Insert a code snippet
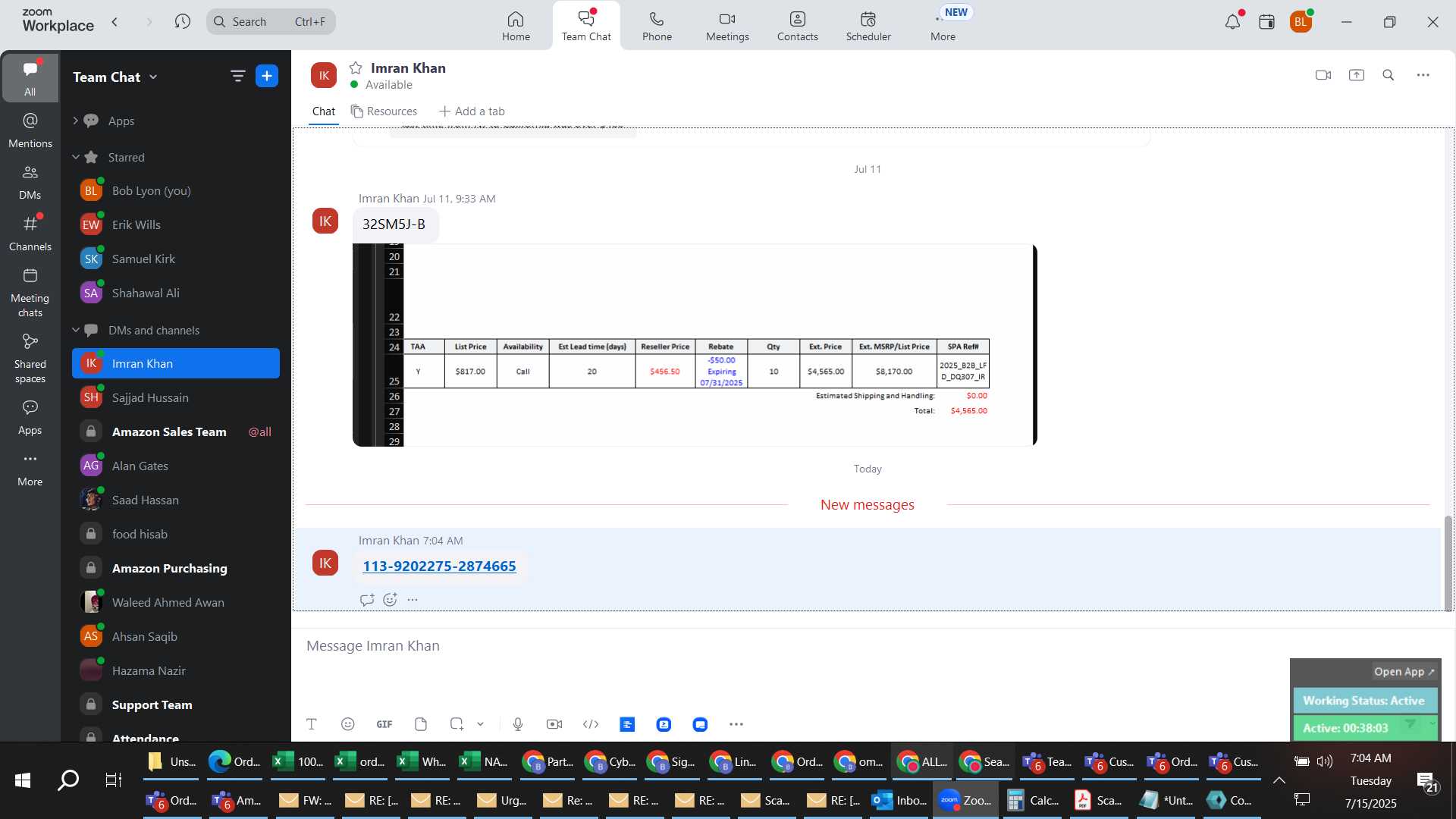This screenshot has height=819, width=1456. click(x=591, y=724)
